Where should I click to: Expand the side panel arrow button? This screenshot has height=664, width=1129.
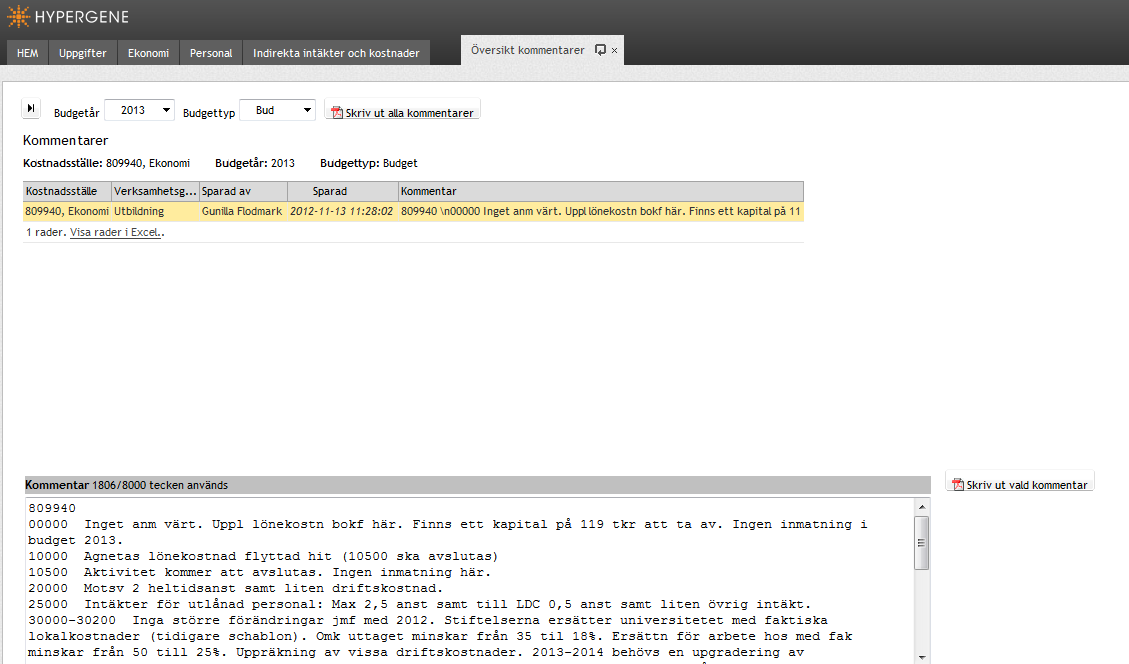coord(31,108)
